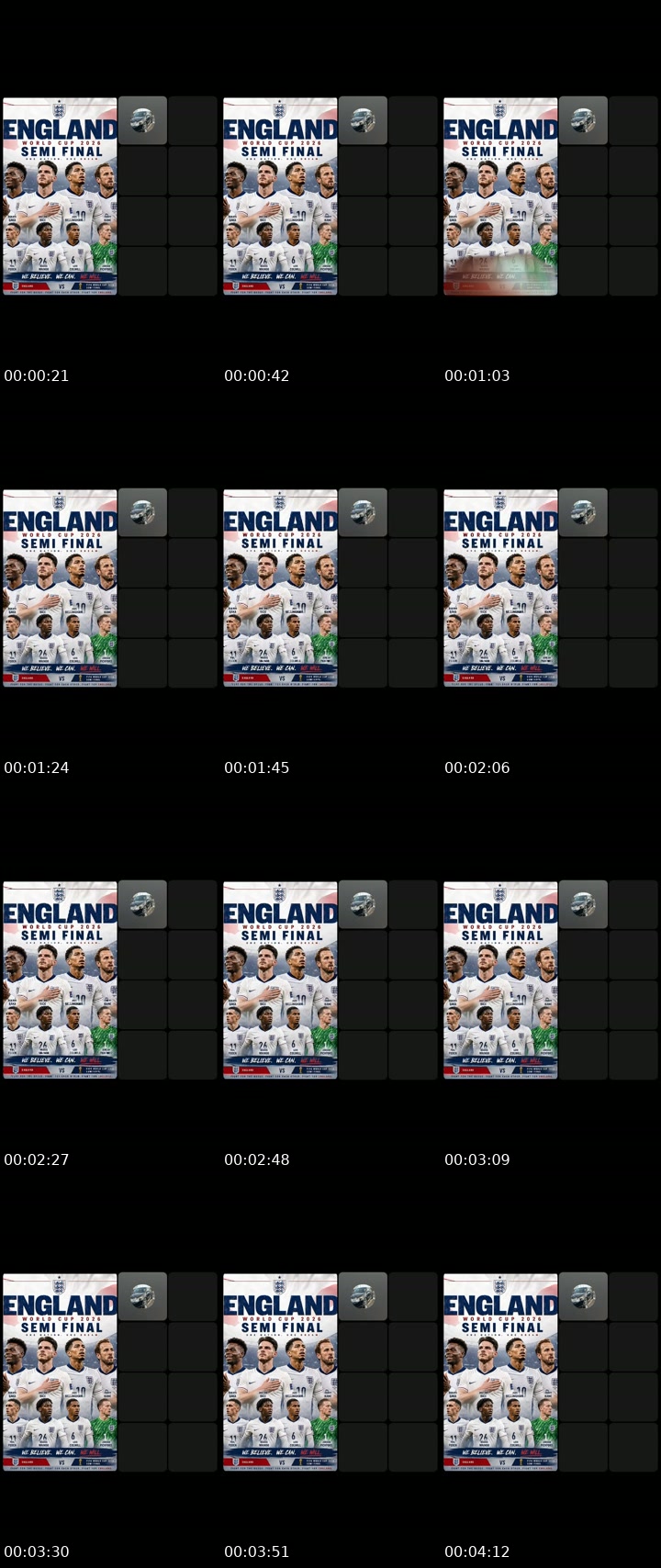Open the England poster at 00:02:27
This screenshot has height=1568, width=661.
point(60,980)
